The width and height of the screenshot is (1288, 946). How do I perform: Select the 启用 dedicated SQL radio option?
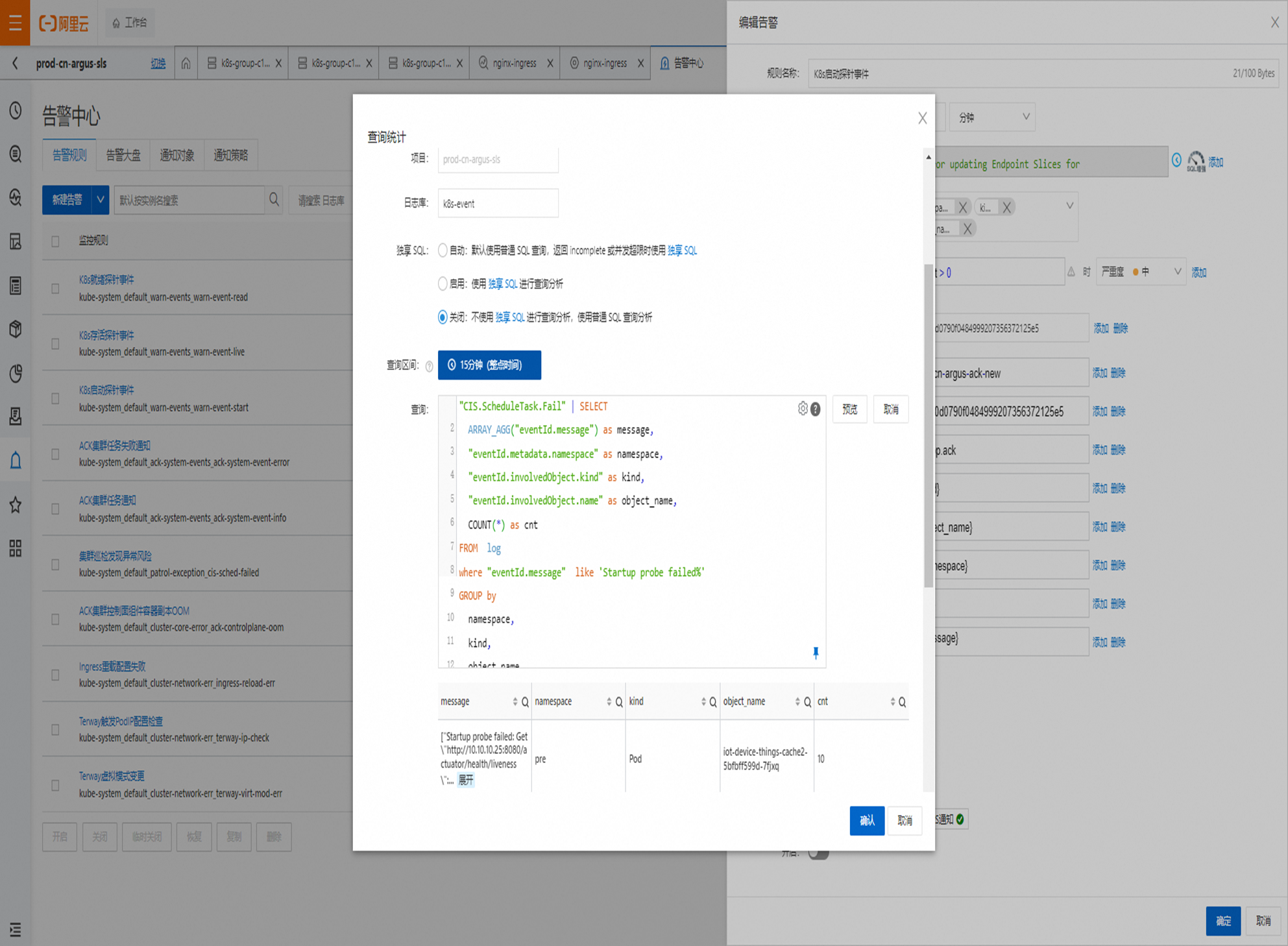(x=443, y=284)
